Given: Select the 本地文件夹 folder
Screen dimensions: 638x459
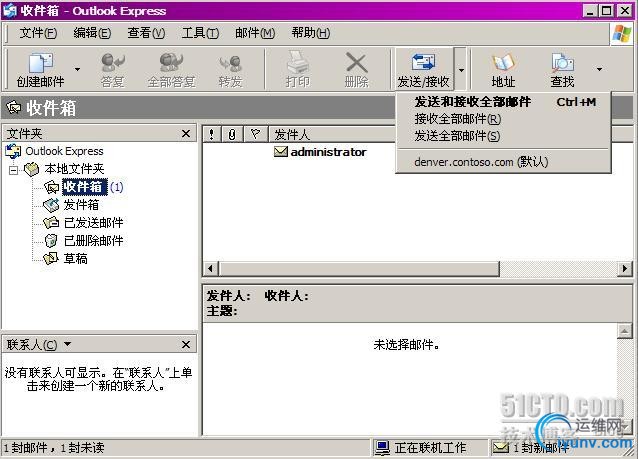Looking at the screenshot, I should (x=74, y=168).
